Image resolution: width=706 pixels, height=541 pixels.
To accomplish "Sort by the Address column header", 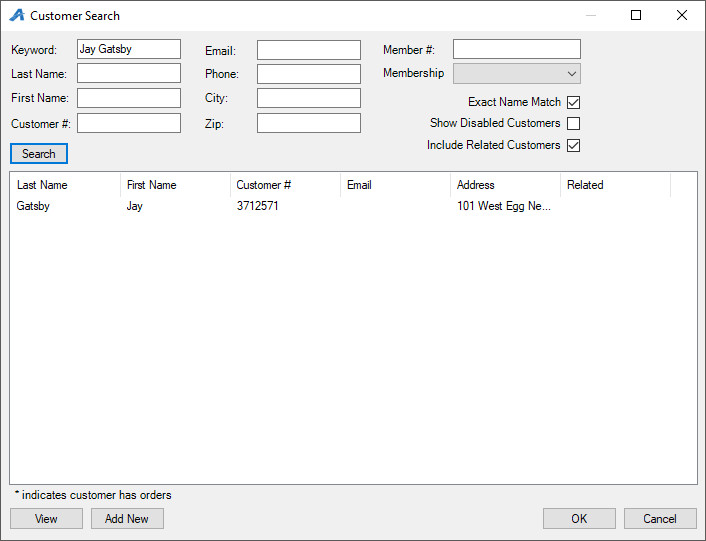I will [x=505, y=185].
